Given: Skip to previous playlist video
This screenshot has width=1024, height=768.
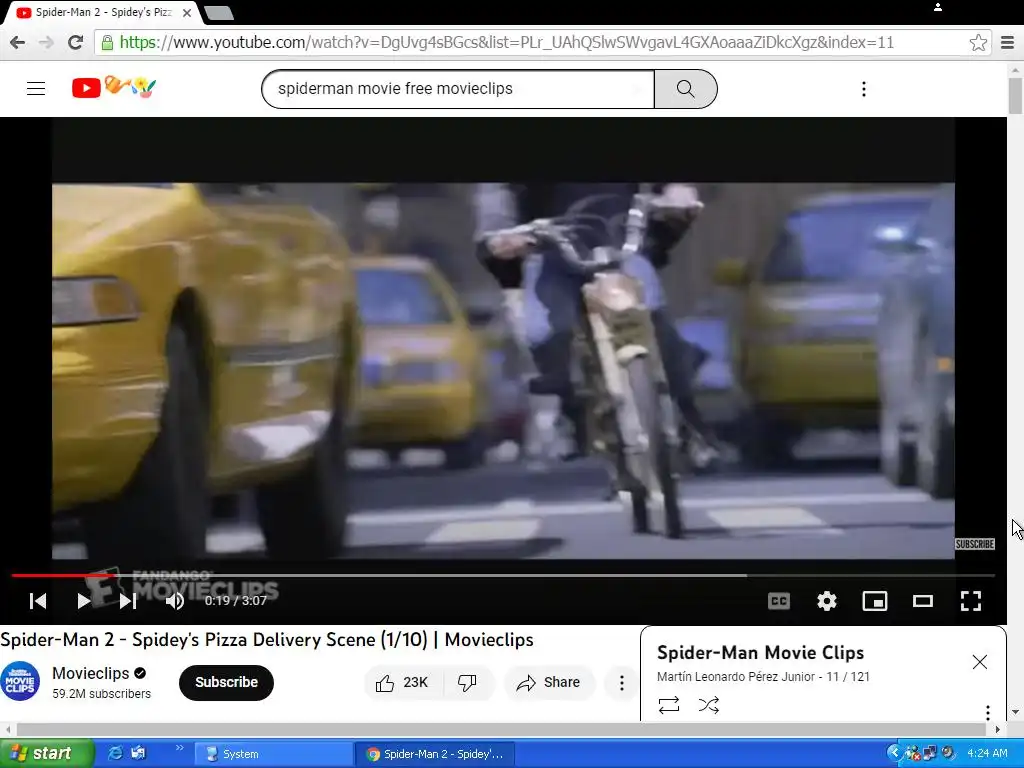Looking at the screenshot, I should [x=39, y=601].
